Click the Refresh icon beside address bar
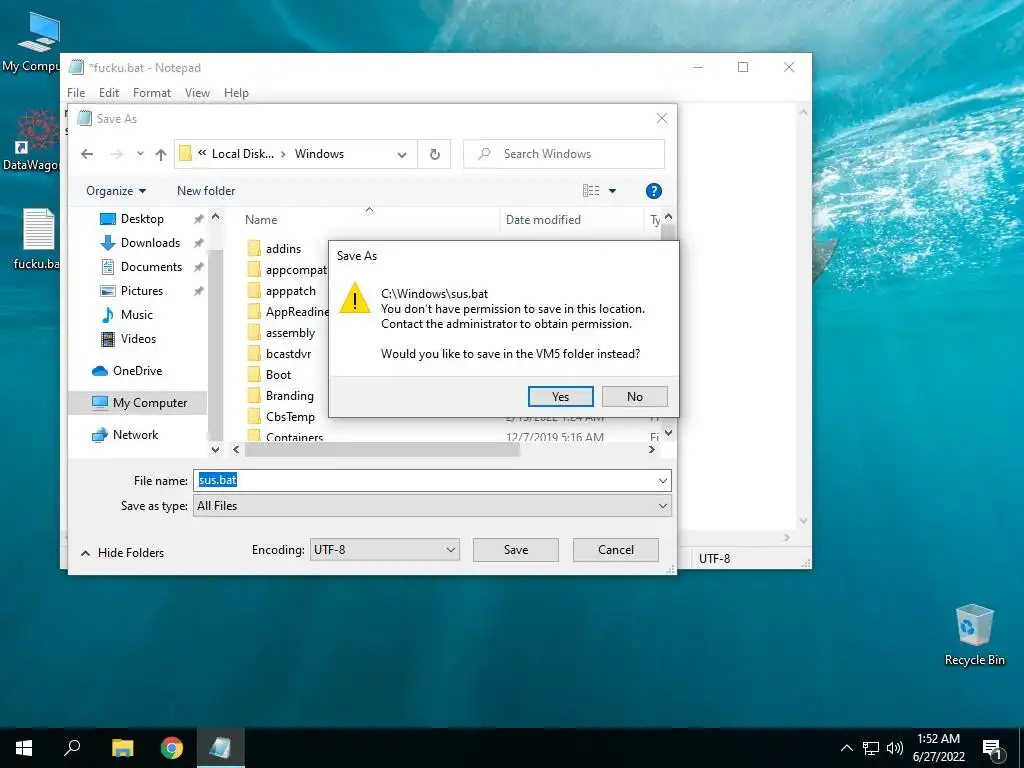The image size is (1024, 768). point(434,154)
